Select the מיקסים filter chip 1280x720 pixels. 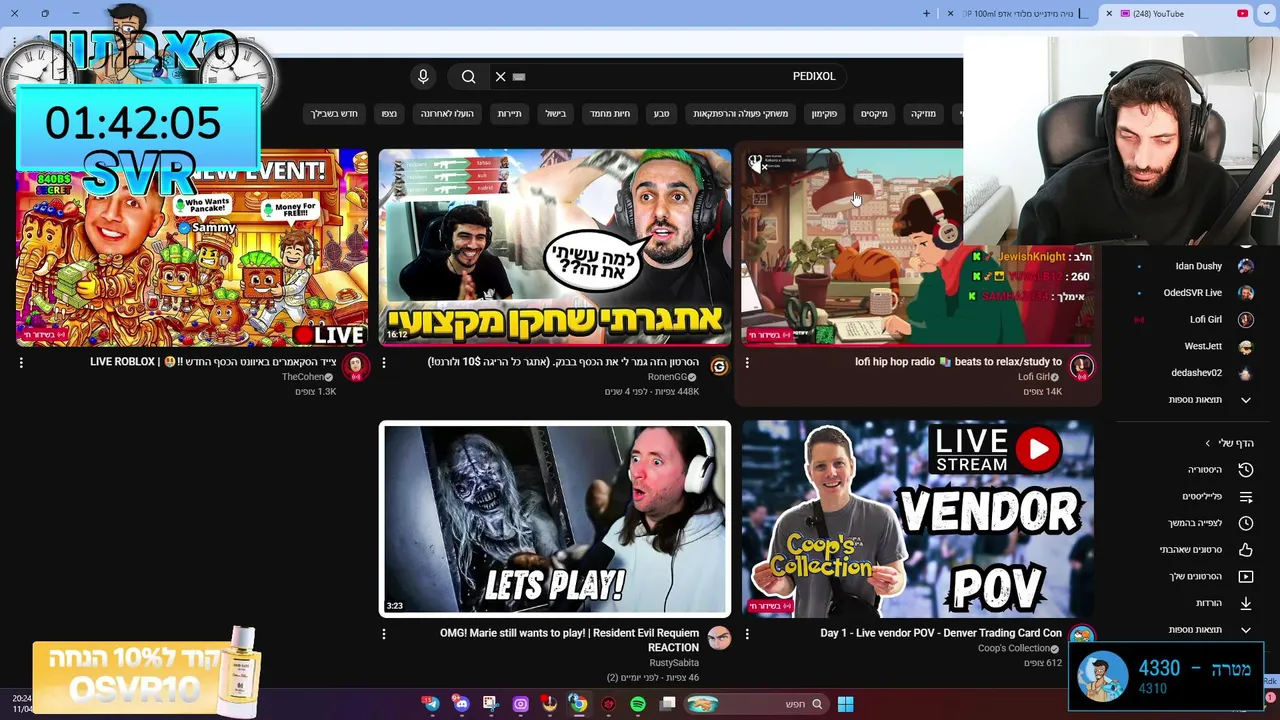coord(874,114)
